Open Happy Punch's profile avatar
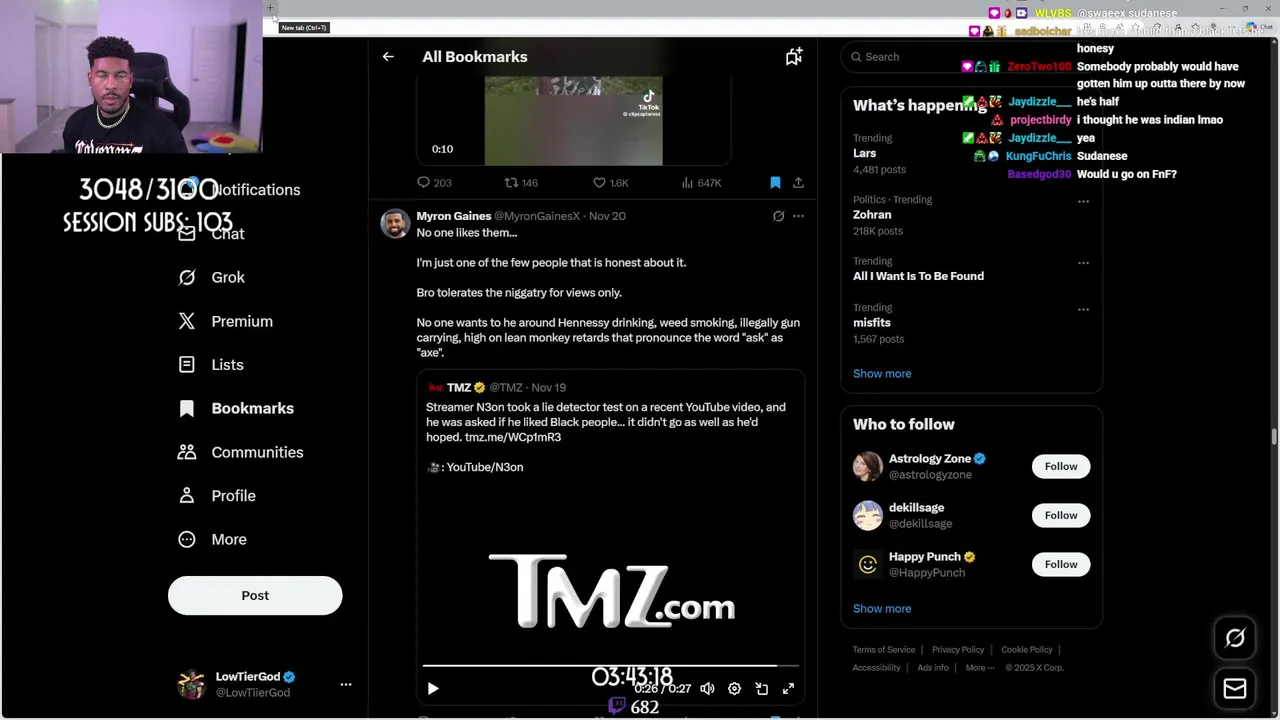This screenshot has width=1280, height=720. [868, 564]
